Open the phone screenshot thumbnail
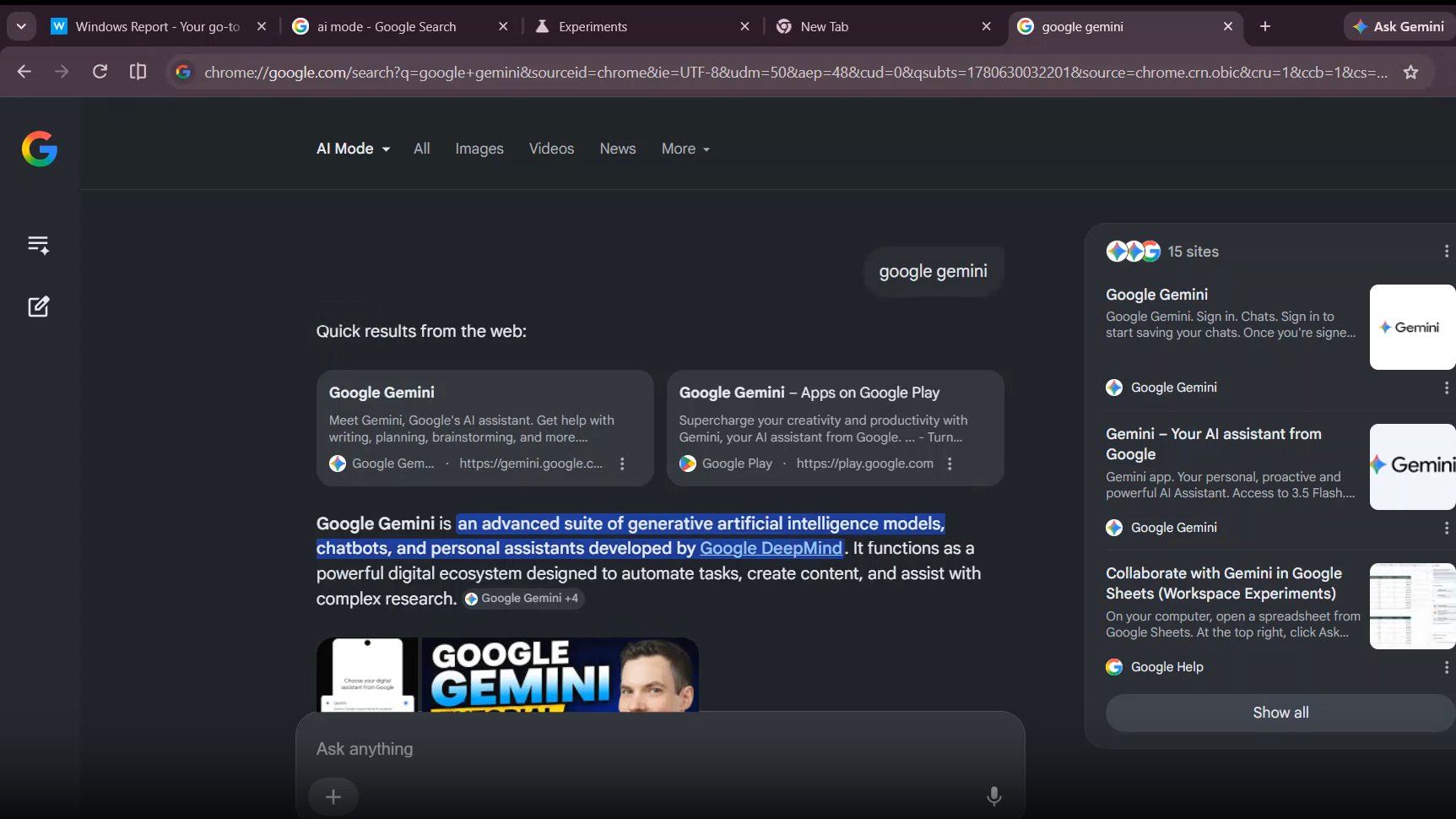 click(x=367, y=675)
